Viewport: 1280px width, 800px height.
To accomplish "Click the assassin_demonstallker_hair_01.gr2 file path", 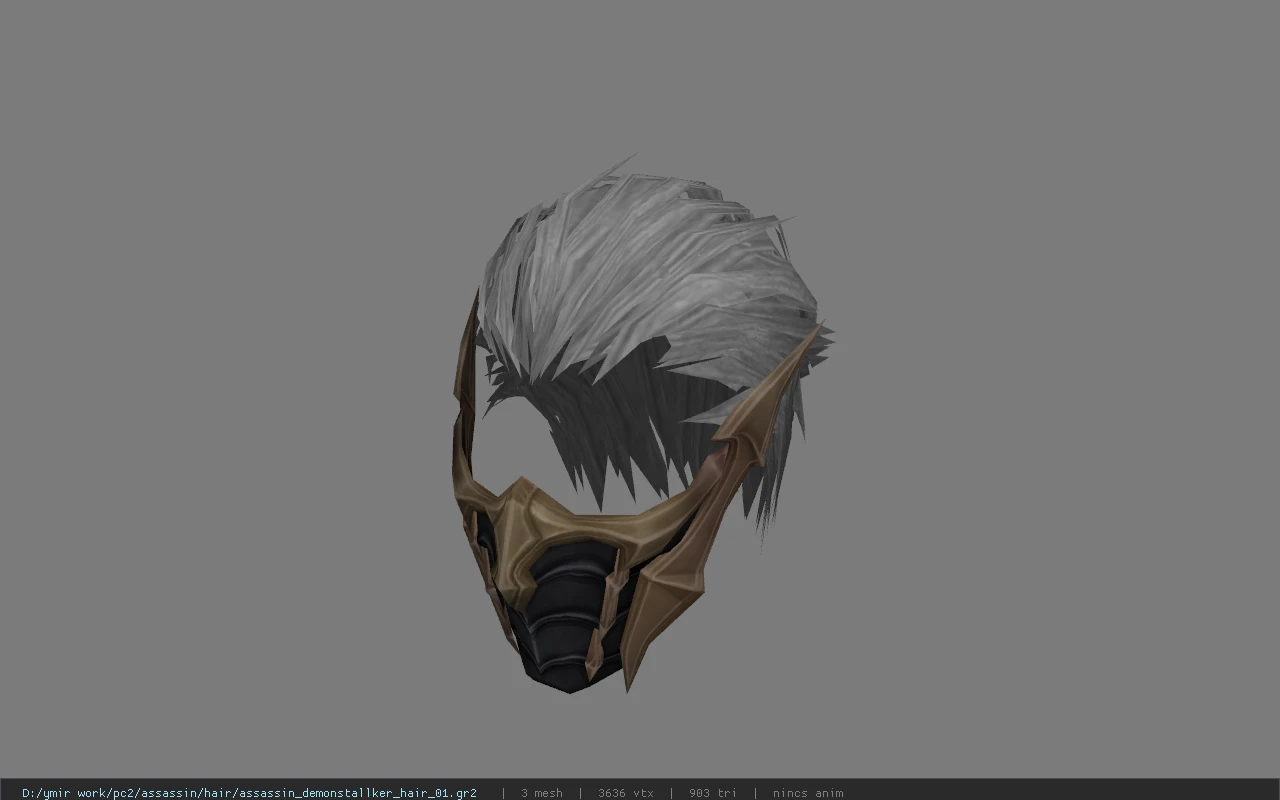I will pyautogui.click(x=249, y=793).
